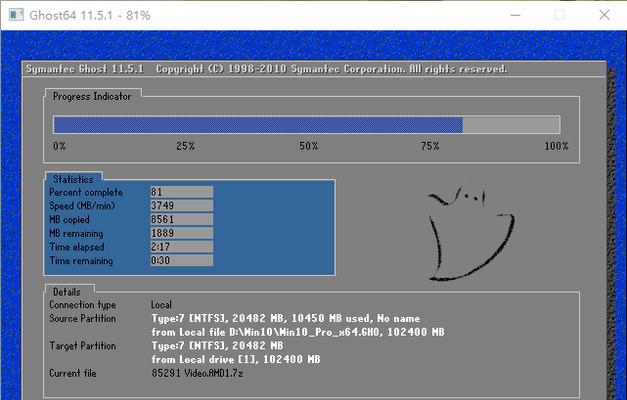The width and height of the screenshot is (627, 400).
Task: Click the Speed (MB/min) label
Action: point(82,206)
